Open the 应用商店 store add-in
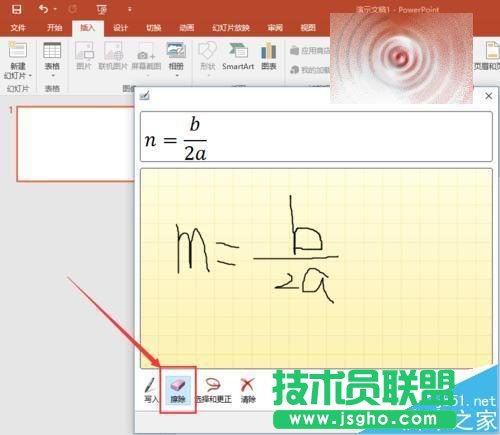 (x=310, y=51)
